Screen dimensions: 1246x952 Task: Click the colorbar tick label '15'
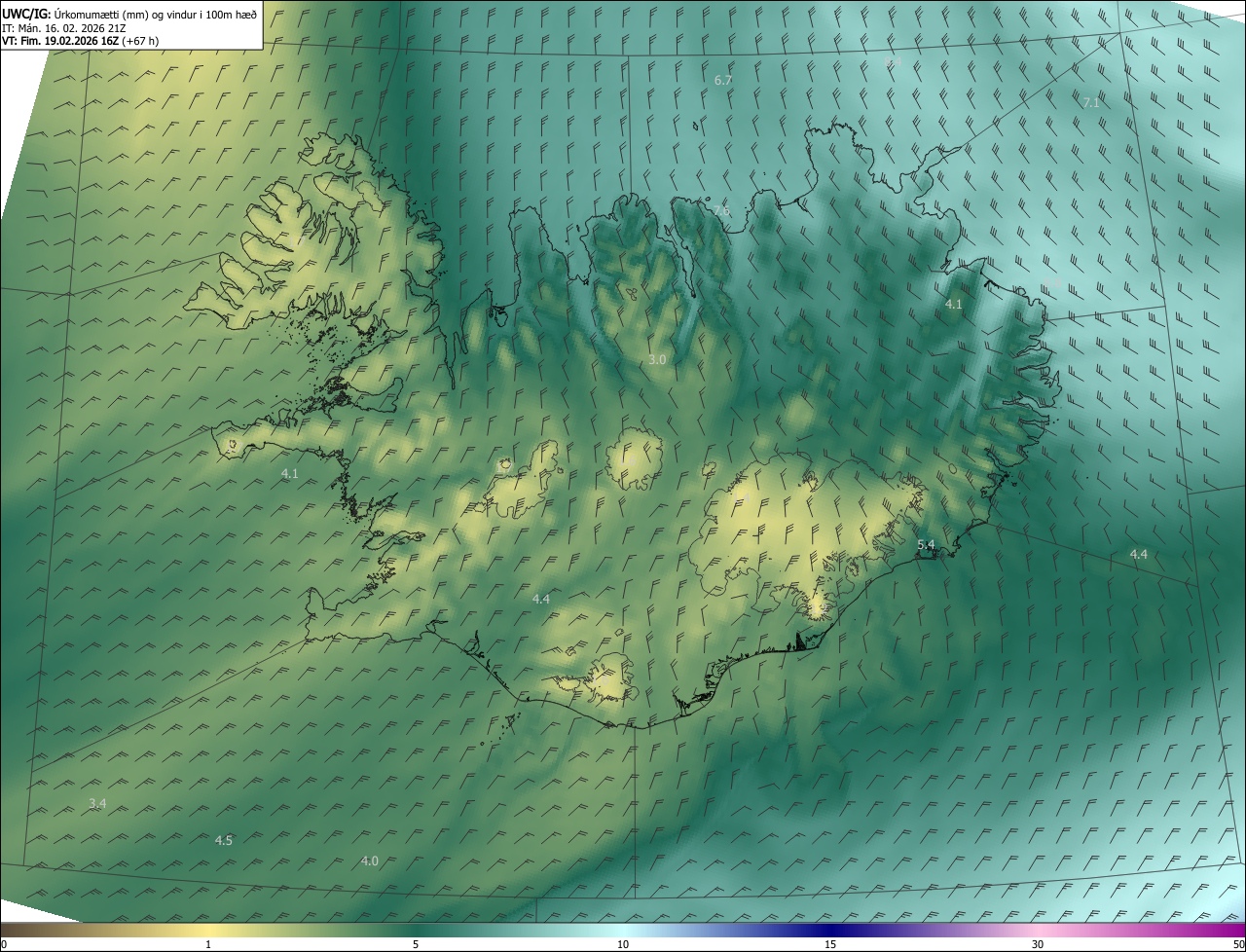point(830,944)
